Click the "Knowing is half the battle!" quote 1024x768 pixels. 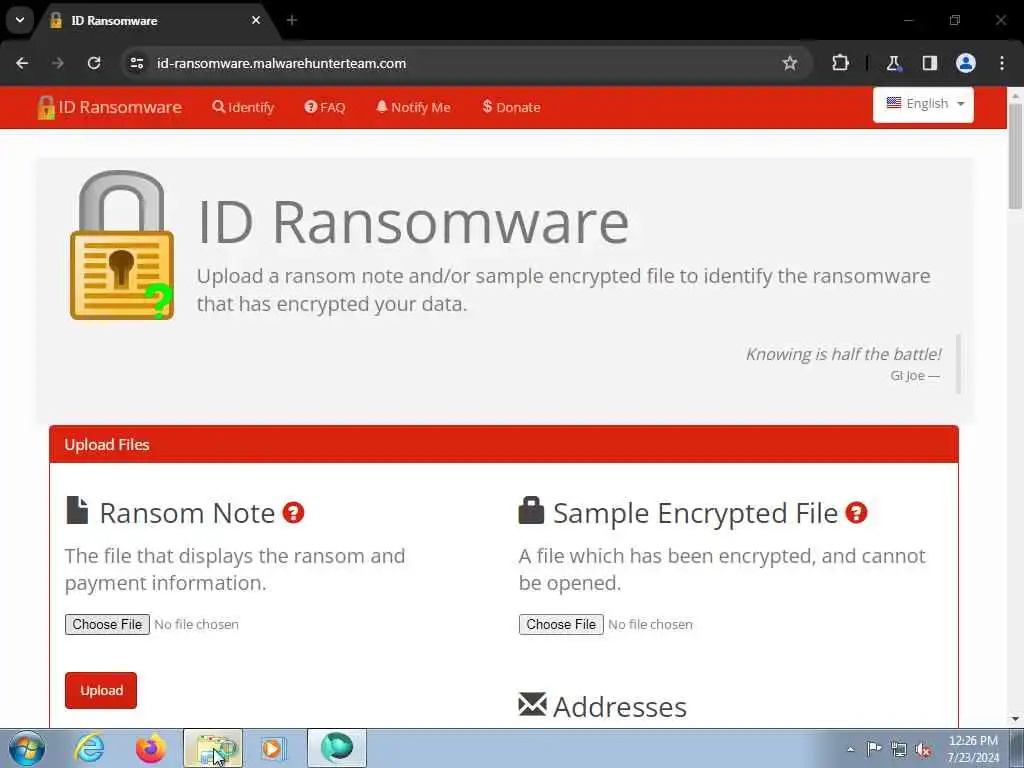coord(843,354)
